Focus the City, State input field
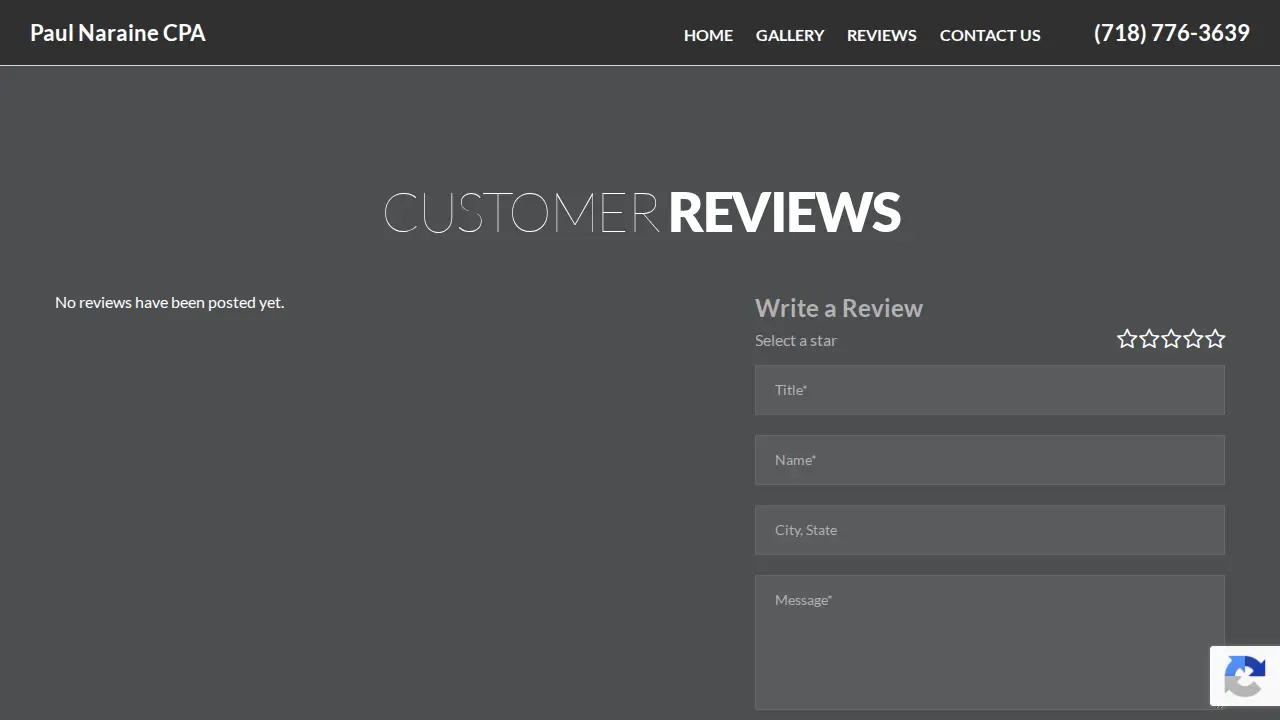Screen dimensions: 1280x720 point(990,530)
